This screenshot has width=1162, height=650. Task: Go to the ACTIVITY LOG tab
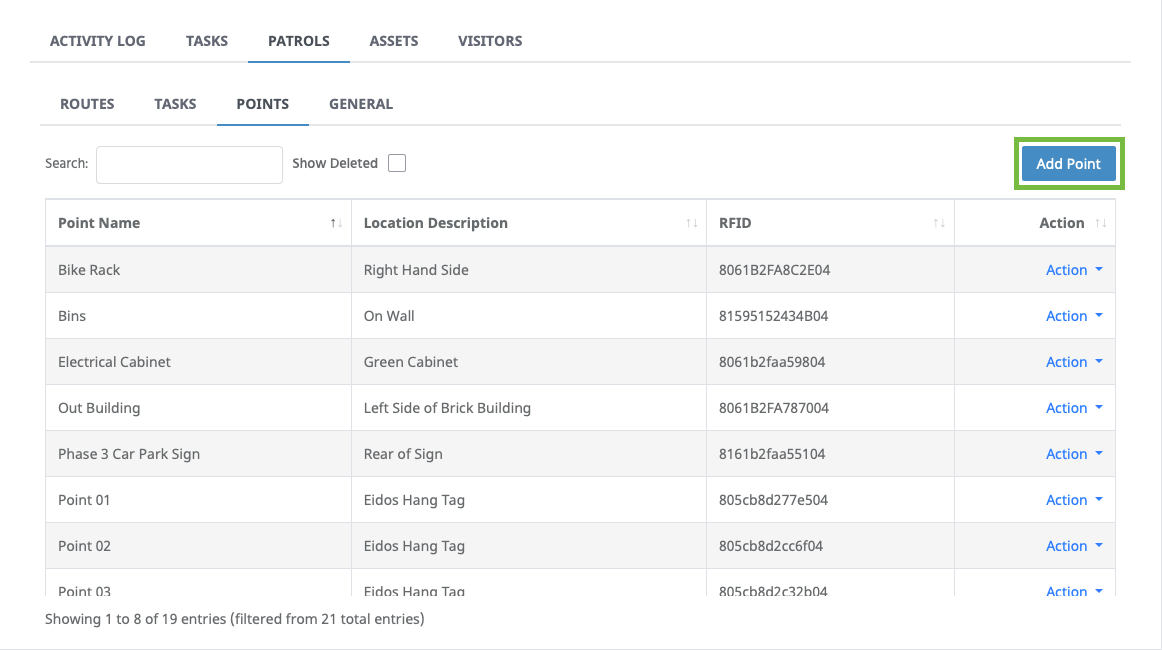point(97,41)
